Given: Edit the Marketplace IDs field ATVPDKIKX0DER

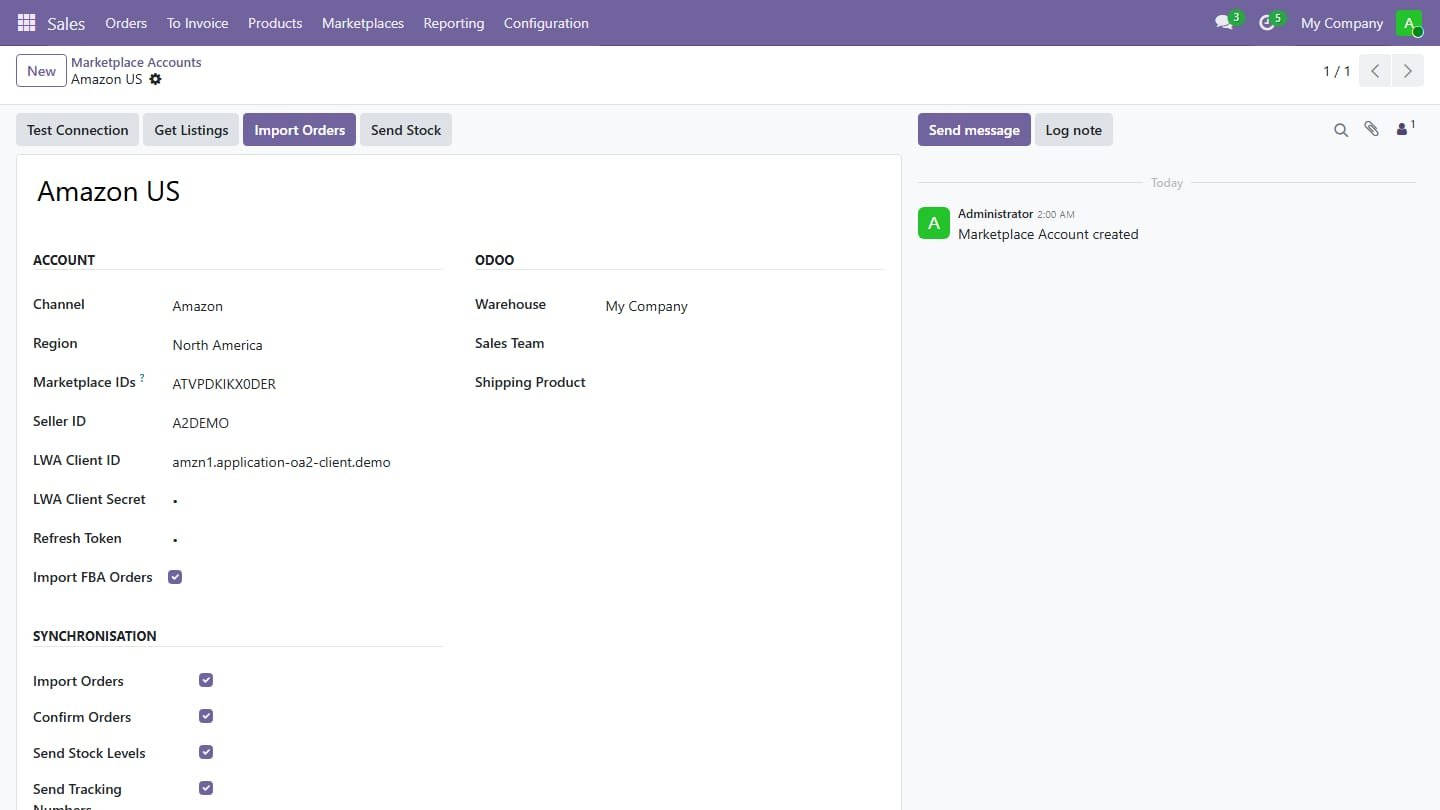Looking at the screenshot, I should (x=307, y=384).
